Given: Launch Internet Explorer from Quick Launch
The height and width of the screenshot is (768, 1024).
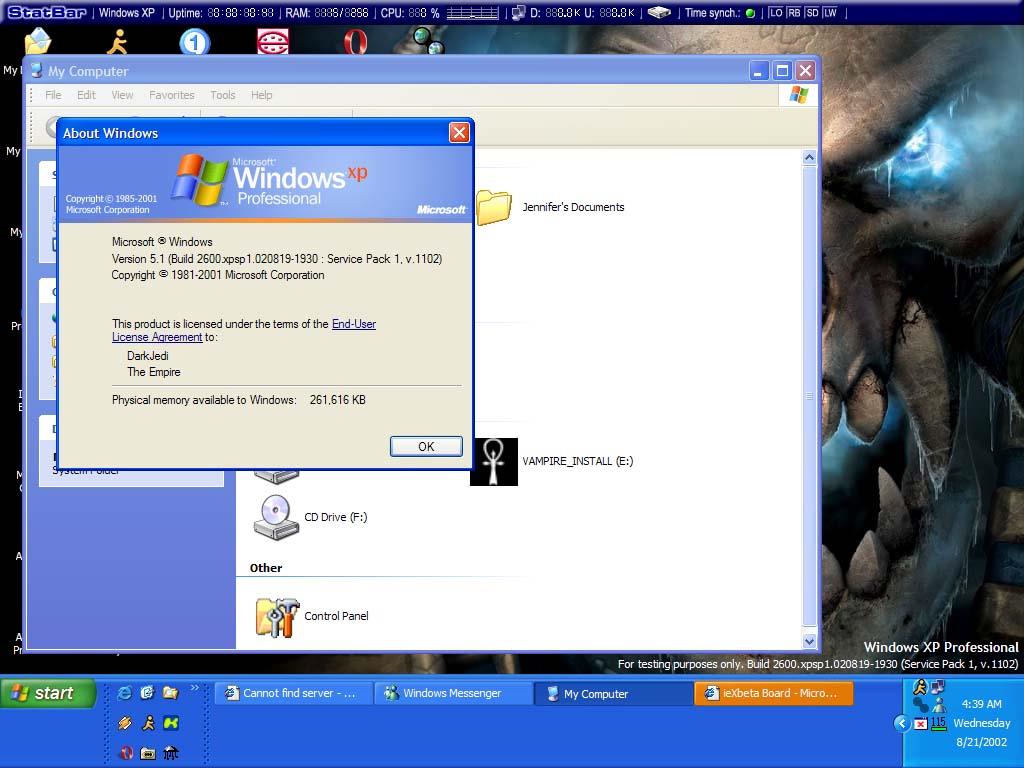Looking at the screenshot, I should pos(124,693).
